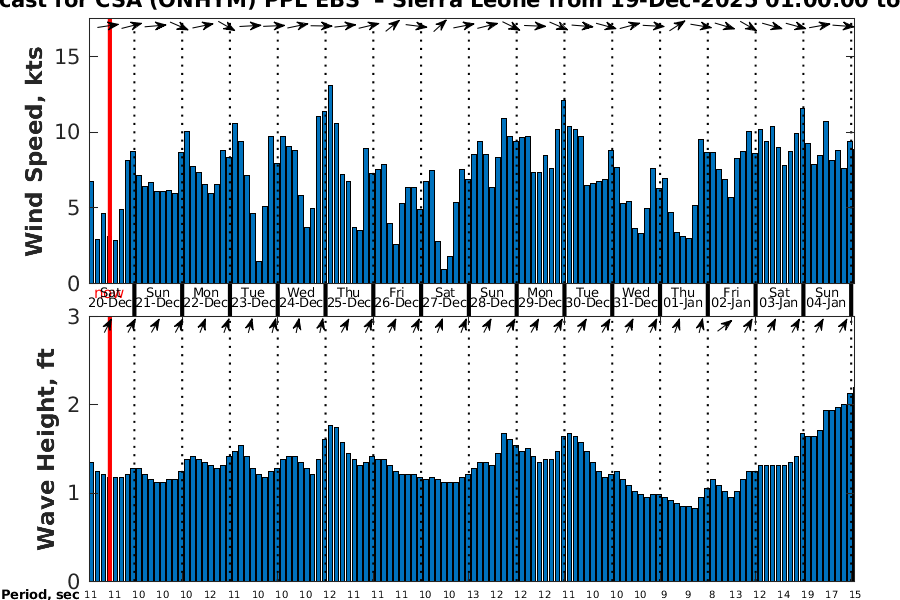The height and width of the screenshot is (600, 900).
Task: Select the Mon 22-Dec date label
Action: point(206,297)
